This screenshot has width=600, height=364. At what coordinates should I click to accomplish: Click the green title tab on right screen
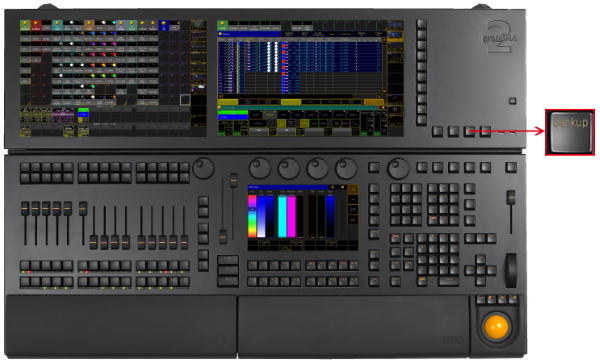coord(222,26)
